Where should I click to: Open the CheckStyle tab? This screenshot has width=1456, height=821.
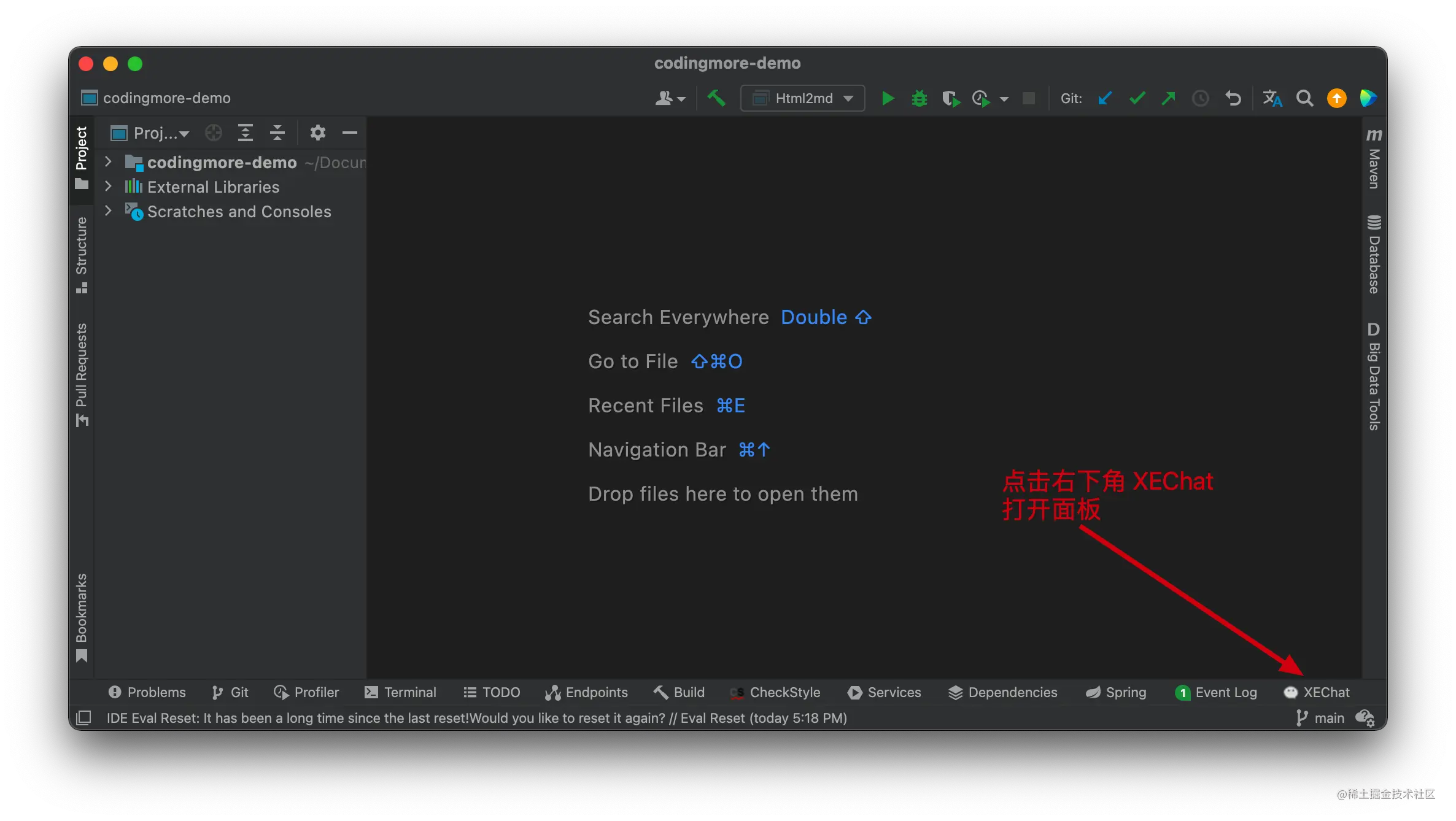(775, 692)
